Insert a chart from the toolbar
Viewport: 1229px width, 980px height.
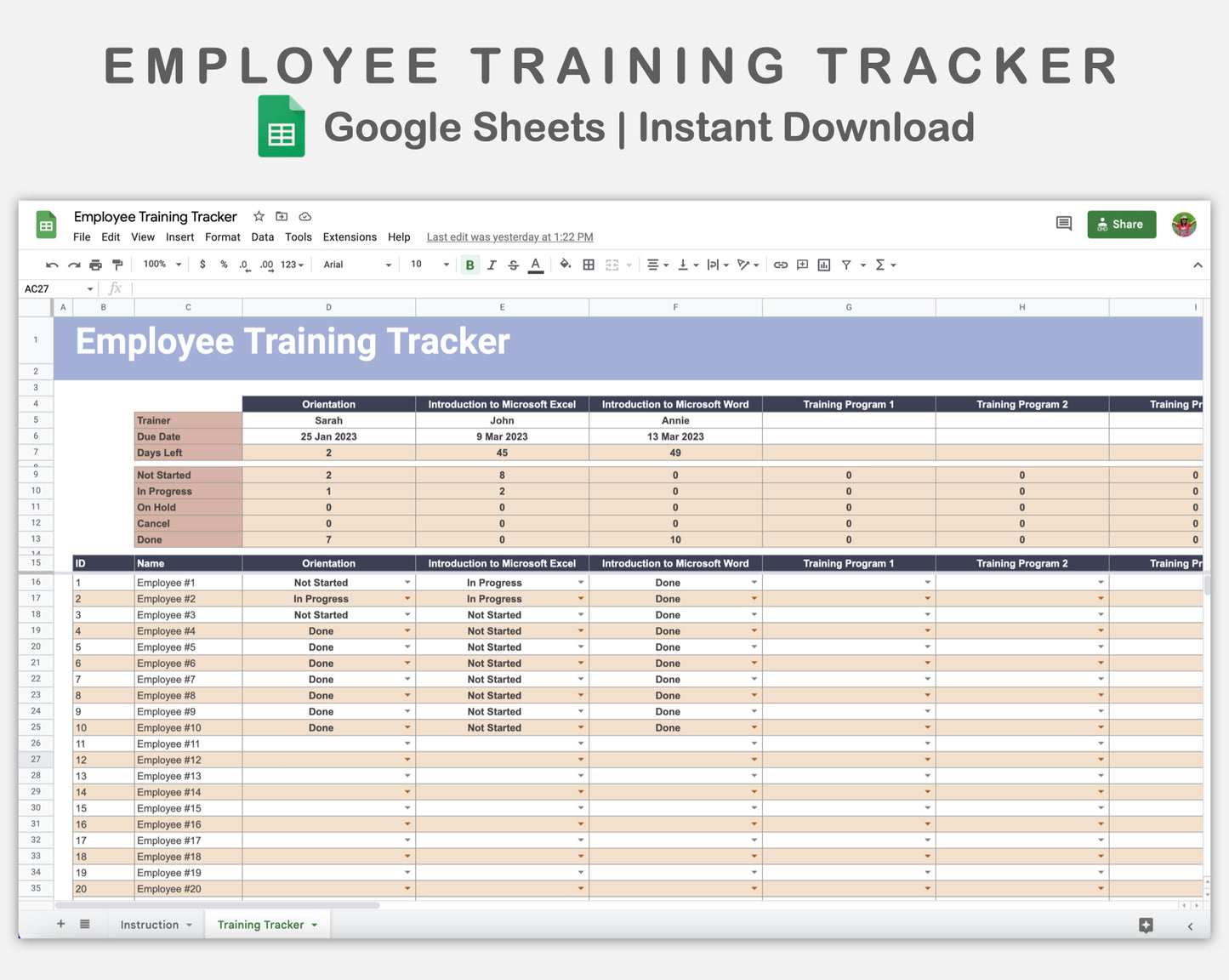tap(823, 265)
